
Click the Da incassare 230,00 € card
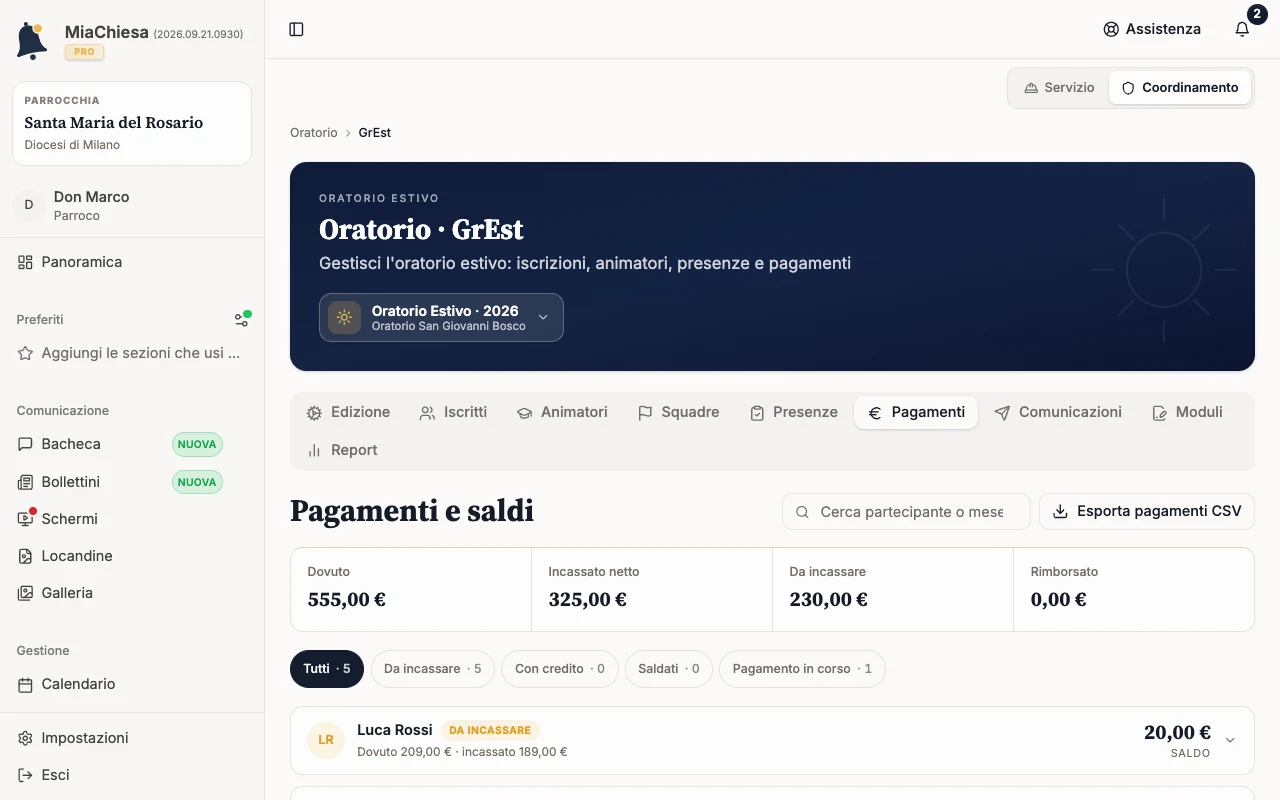click(x=893, y=589)
